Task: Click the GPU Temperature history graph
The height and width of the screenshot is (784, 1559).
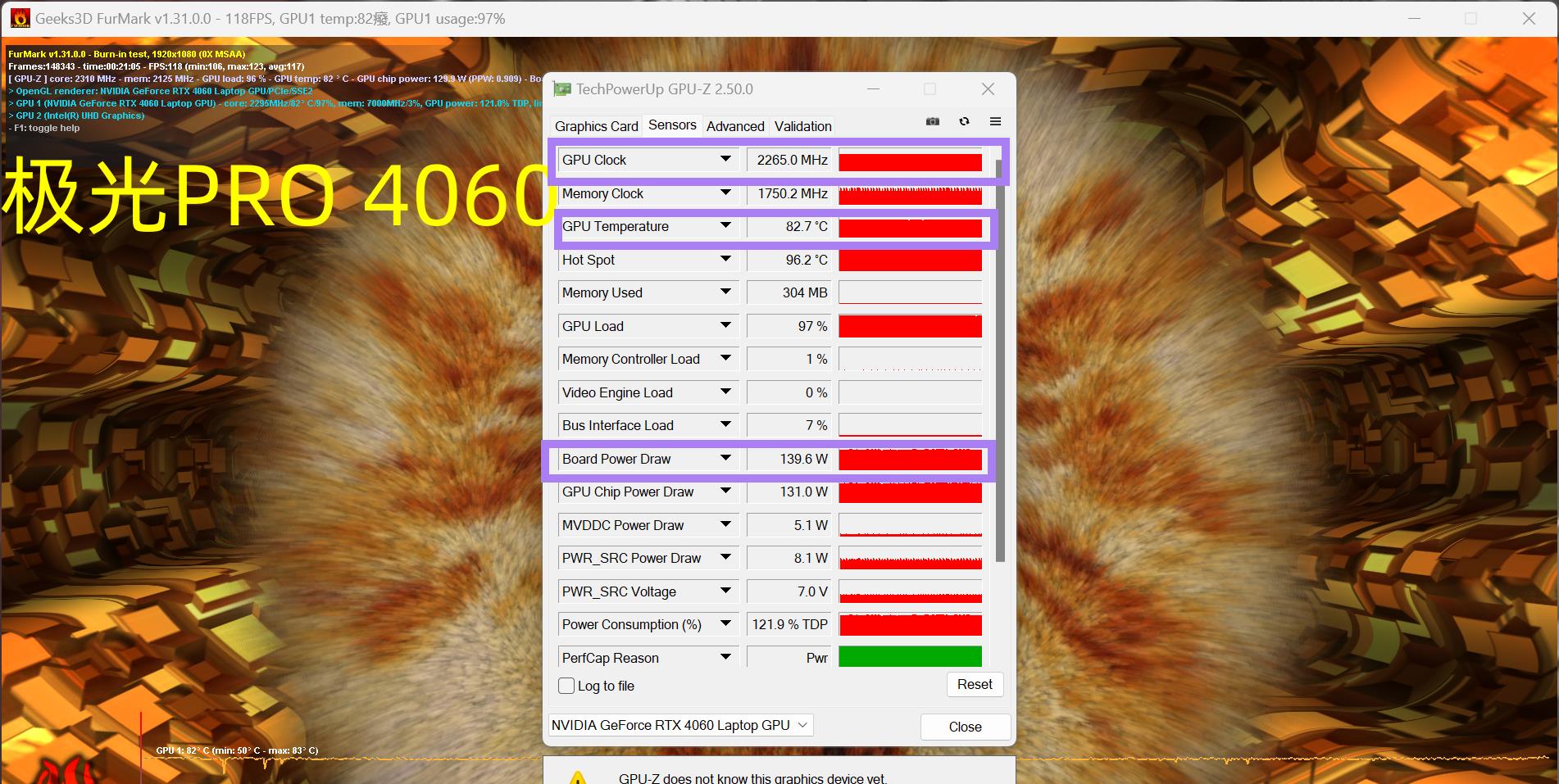Action: click(x=910, y=226)
